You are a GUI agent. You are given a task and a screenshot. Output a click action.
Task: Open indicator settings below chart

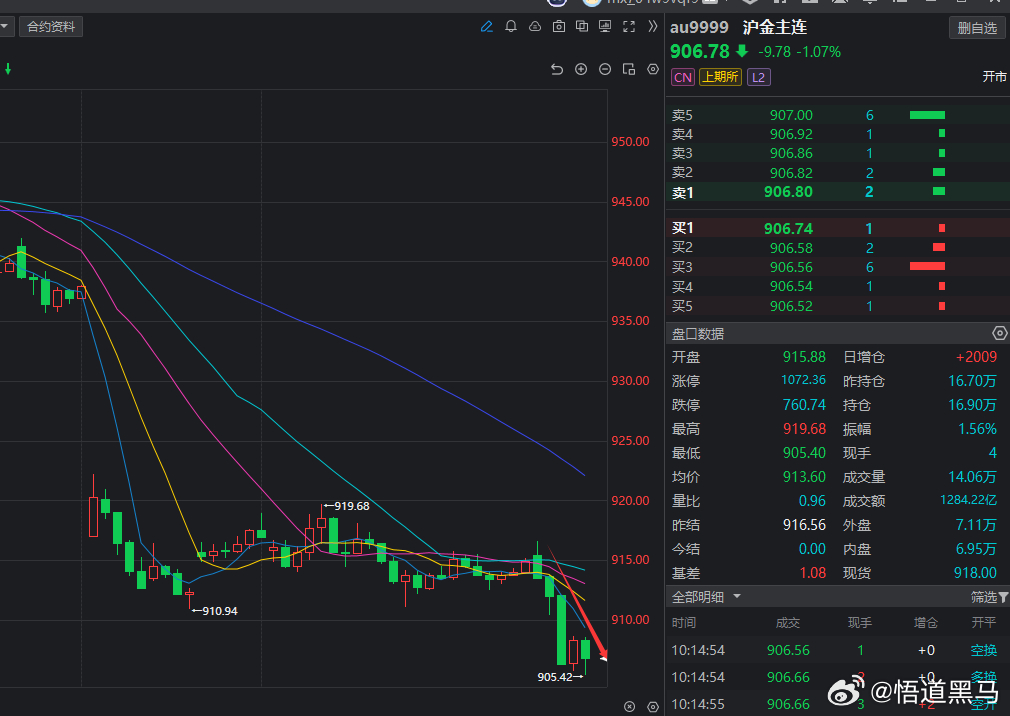tap(653, 706)
